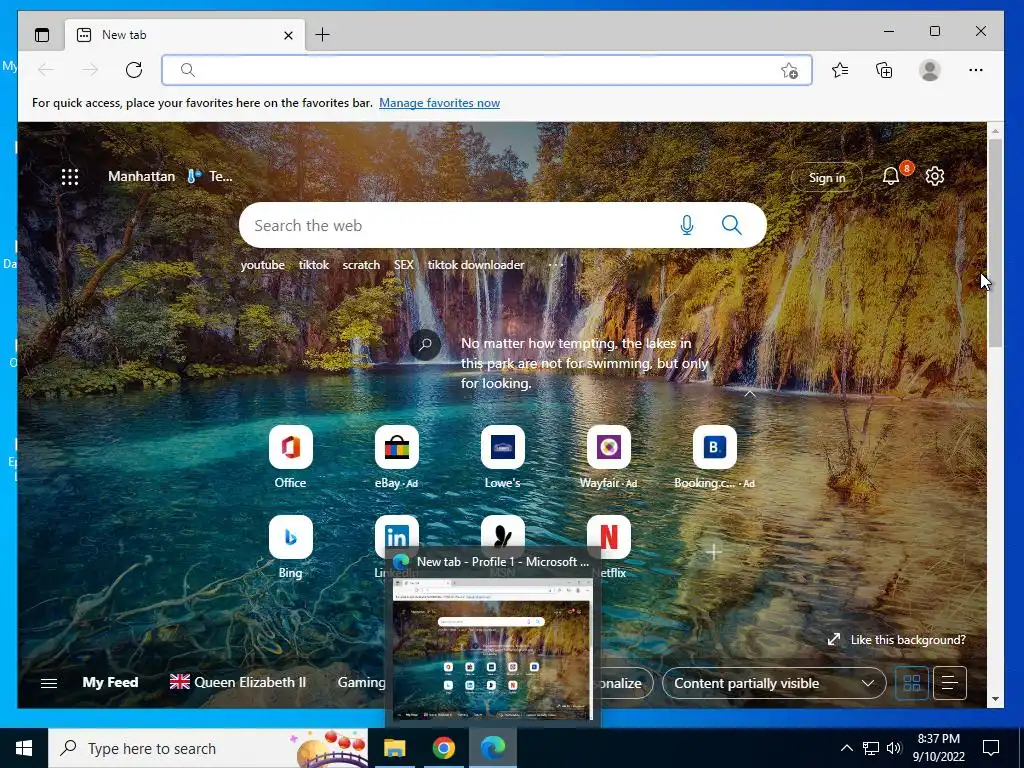Click the browser Forward arrow
1024x768 pixels.
click(x=90, y=70)
